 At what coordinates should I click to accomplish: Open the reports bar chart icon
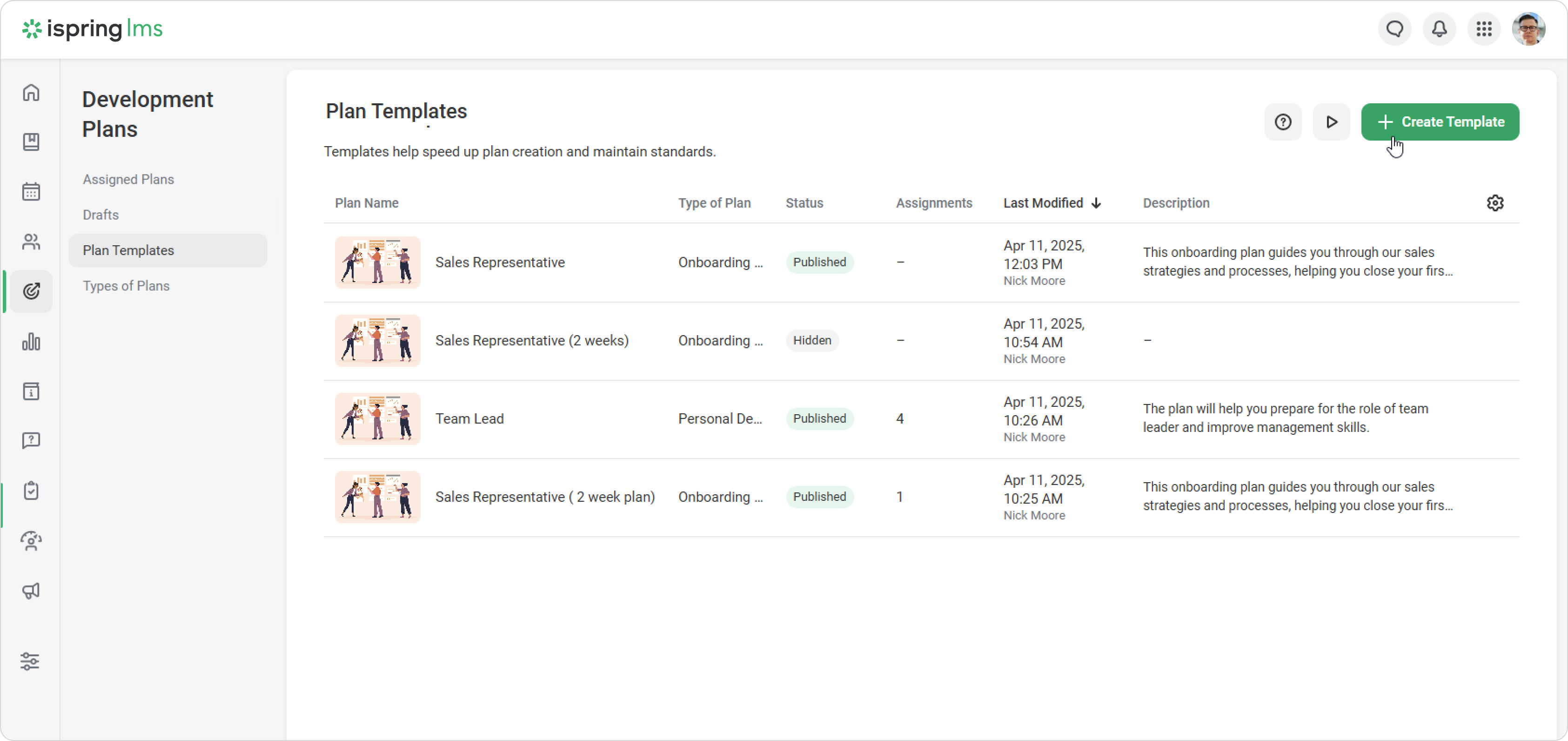31,342
